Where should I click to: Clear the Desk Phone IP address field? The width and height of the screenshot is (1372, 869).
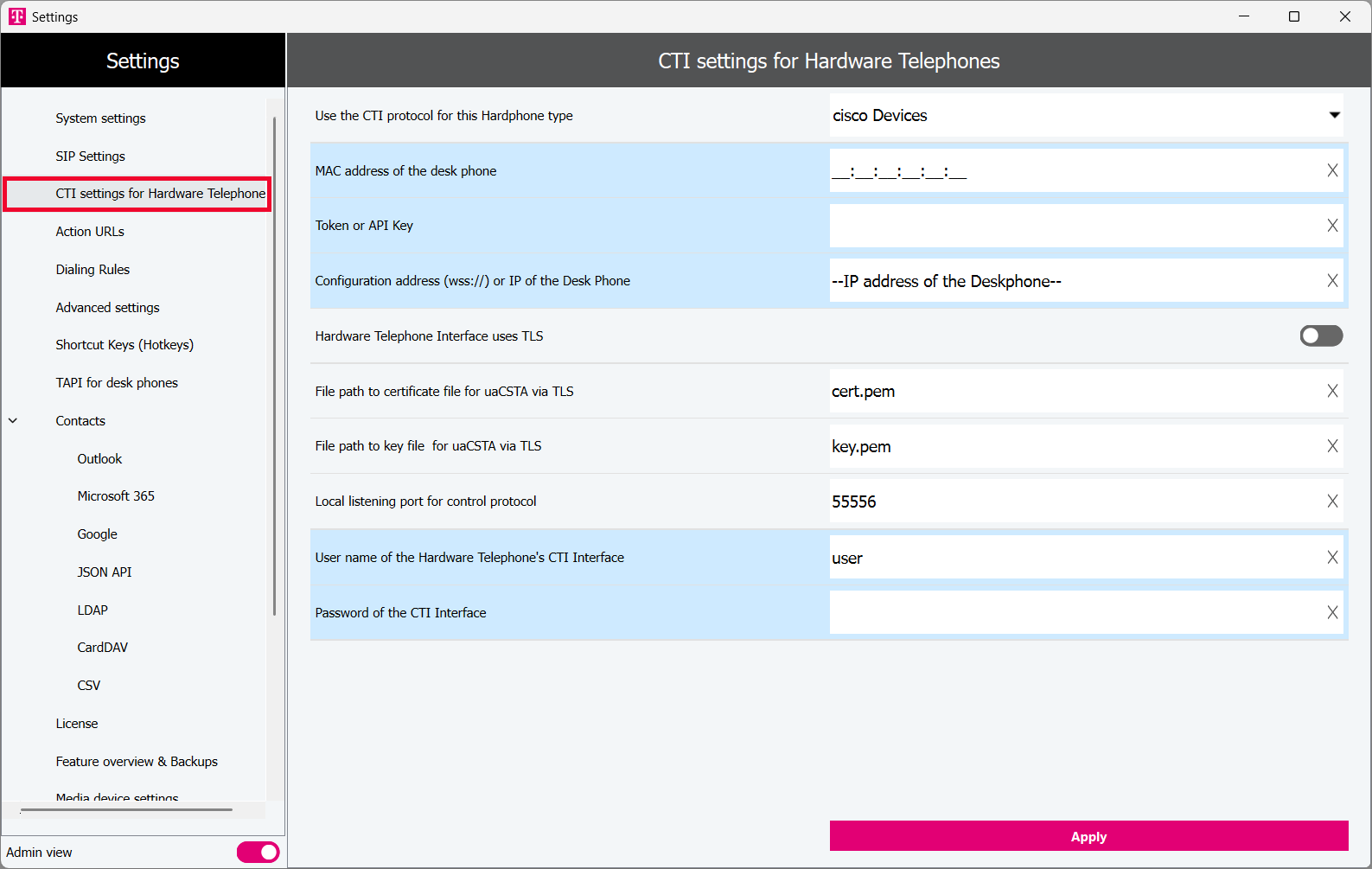pyautogui.click(x=1332, y=281)
